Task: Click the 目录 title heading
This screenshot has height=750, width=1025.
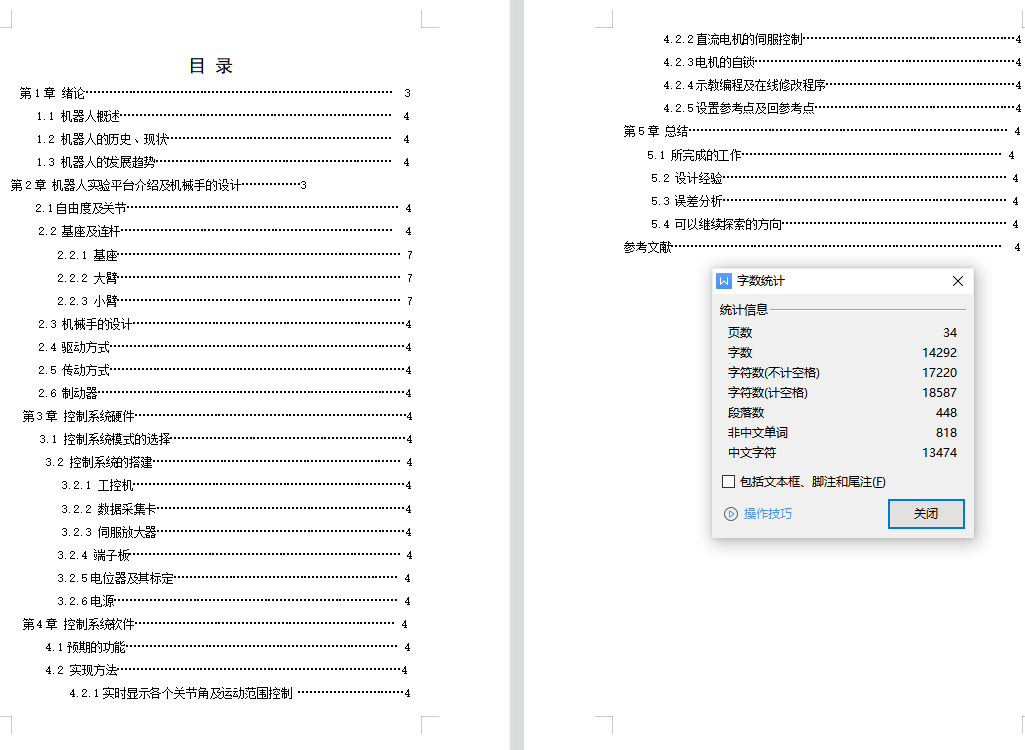Action: click(210, 66)
